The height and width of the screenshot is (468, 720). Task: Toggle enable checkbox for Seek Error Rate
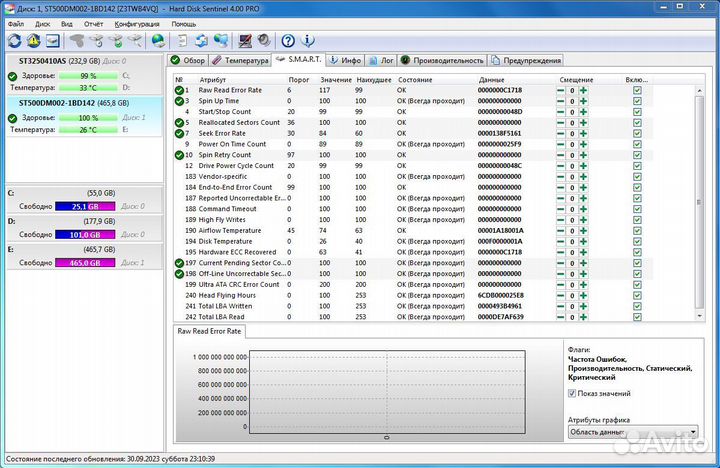[637, 134]
